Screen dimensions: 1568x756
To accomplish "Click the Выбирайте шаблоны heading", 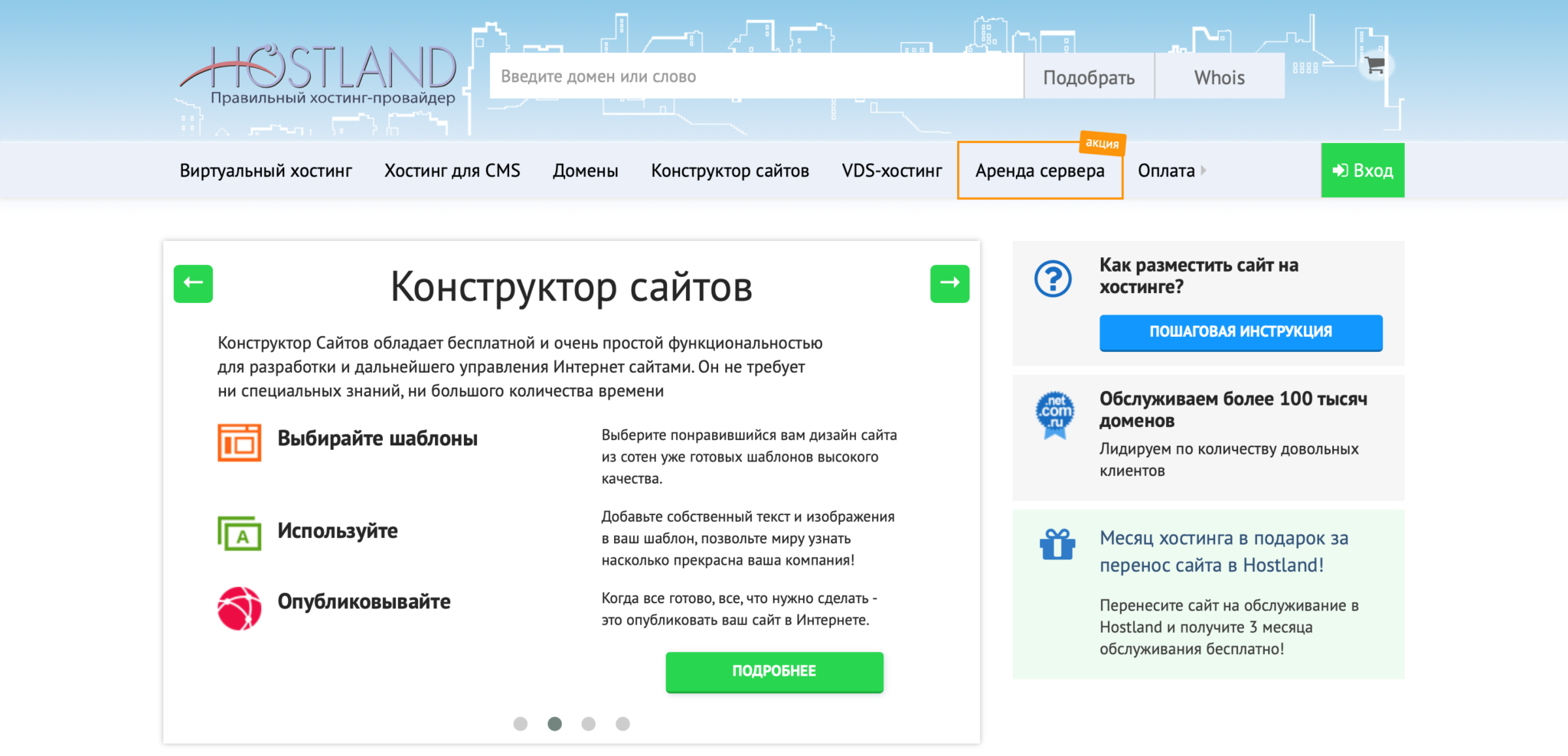I will 377,438.
